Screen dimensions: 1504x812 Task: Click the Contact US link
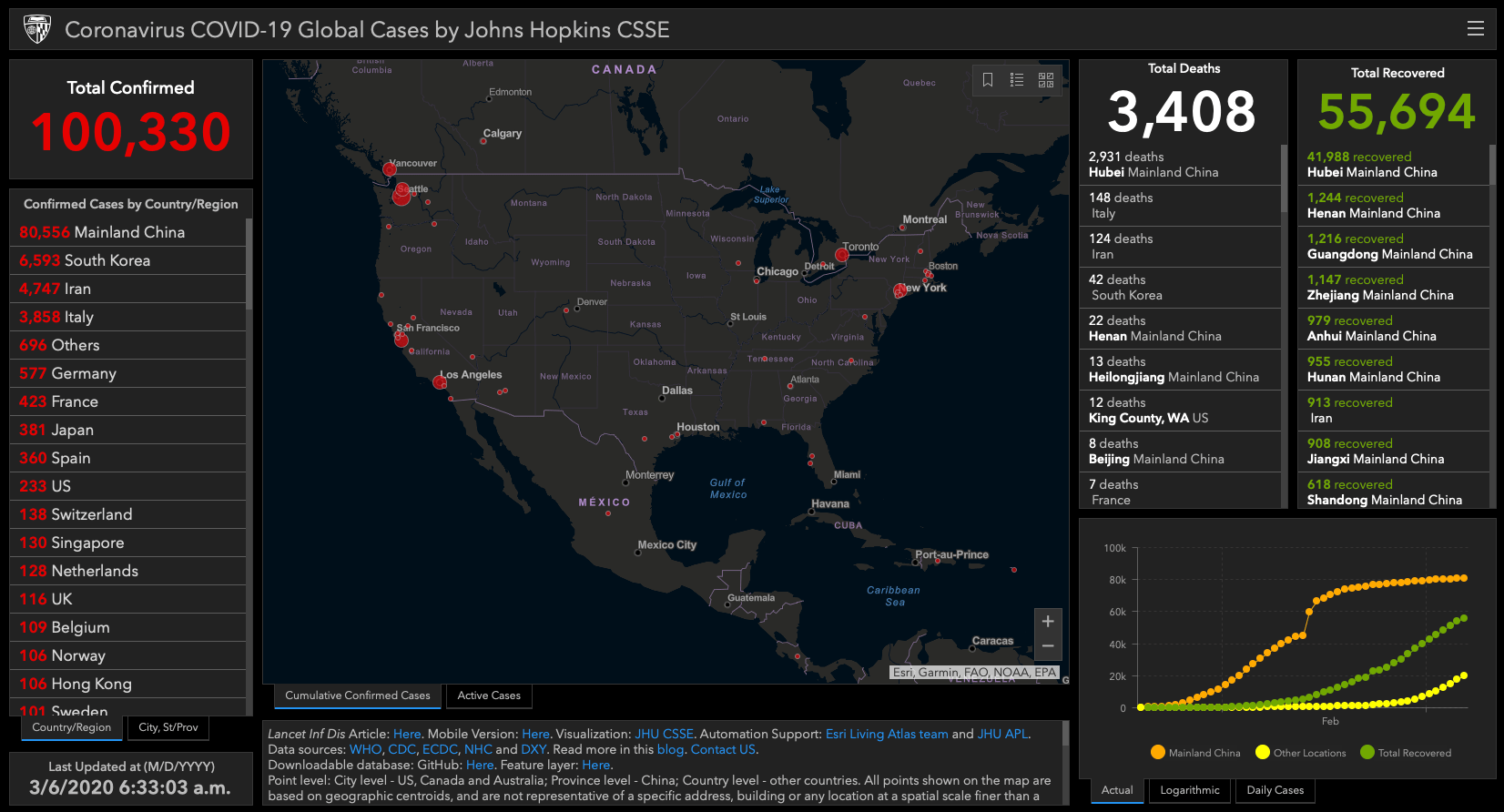coord(723,749)
